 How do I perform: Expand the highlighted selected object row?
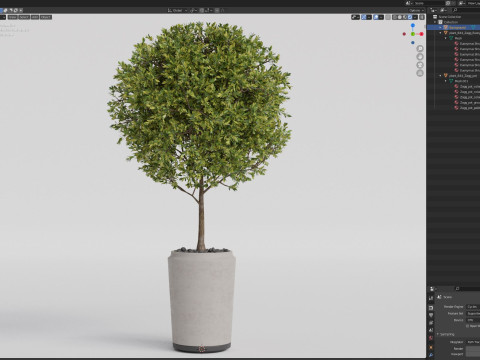[440, 27]
